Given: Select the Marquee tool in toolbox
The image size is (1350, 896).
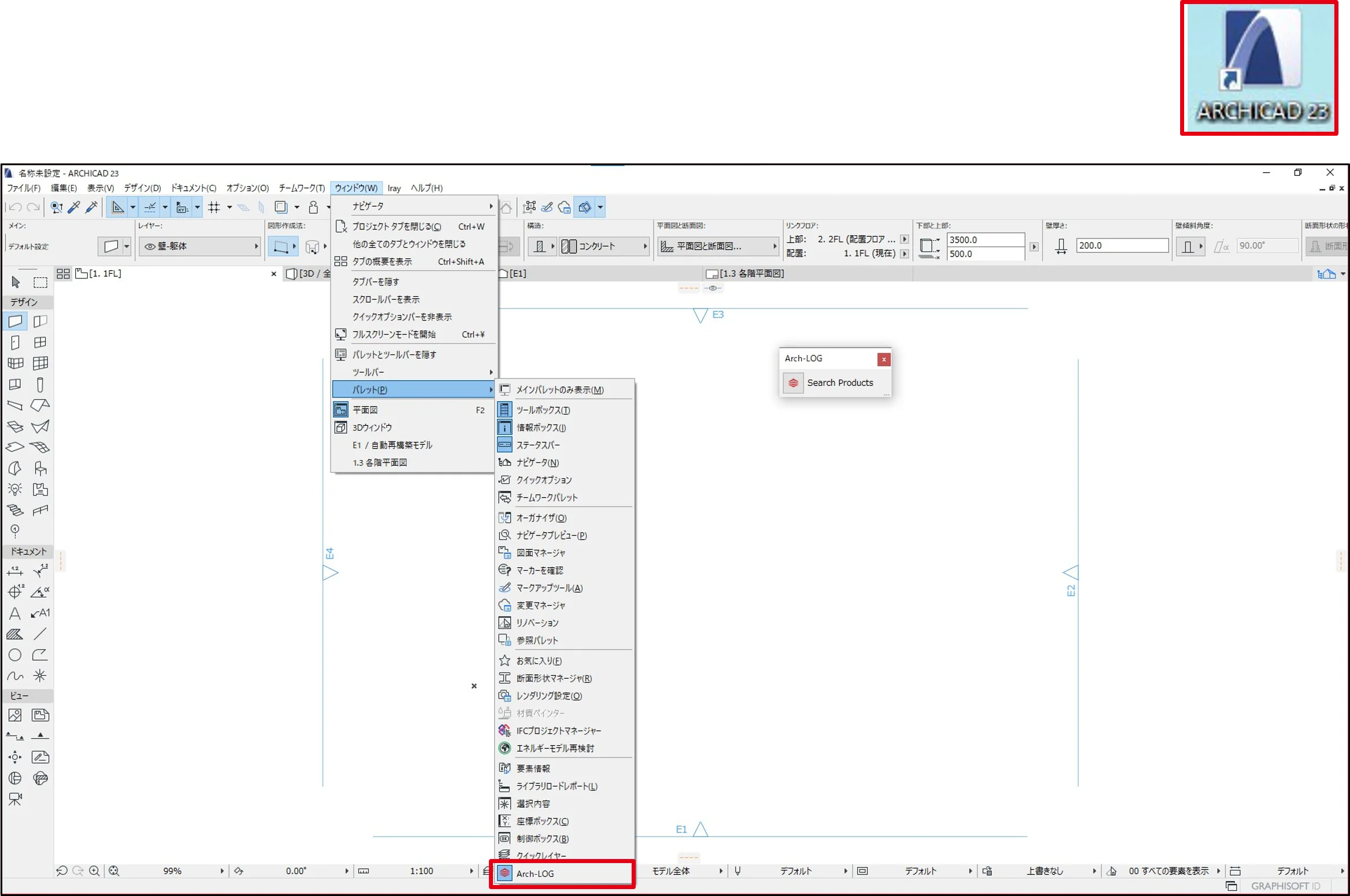Looking at the screenshot, I should click(x=40, y=282).
